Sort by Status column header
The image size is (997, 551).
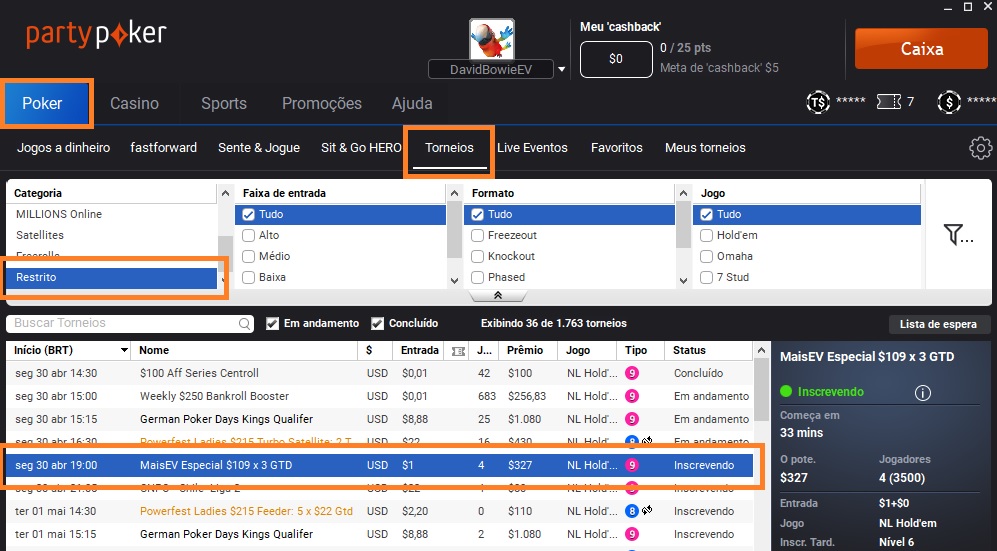click(x=689, y=350)
